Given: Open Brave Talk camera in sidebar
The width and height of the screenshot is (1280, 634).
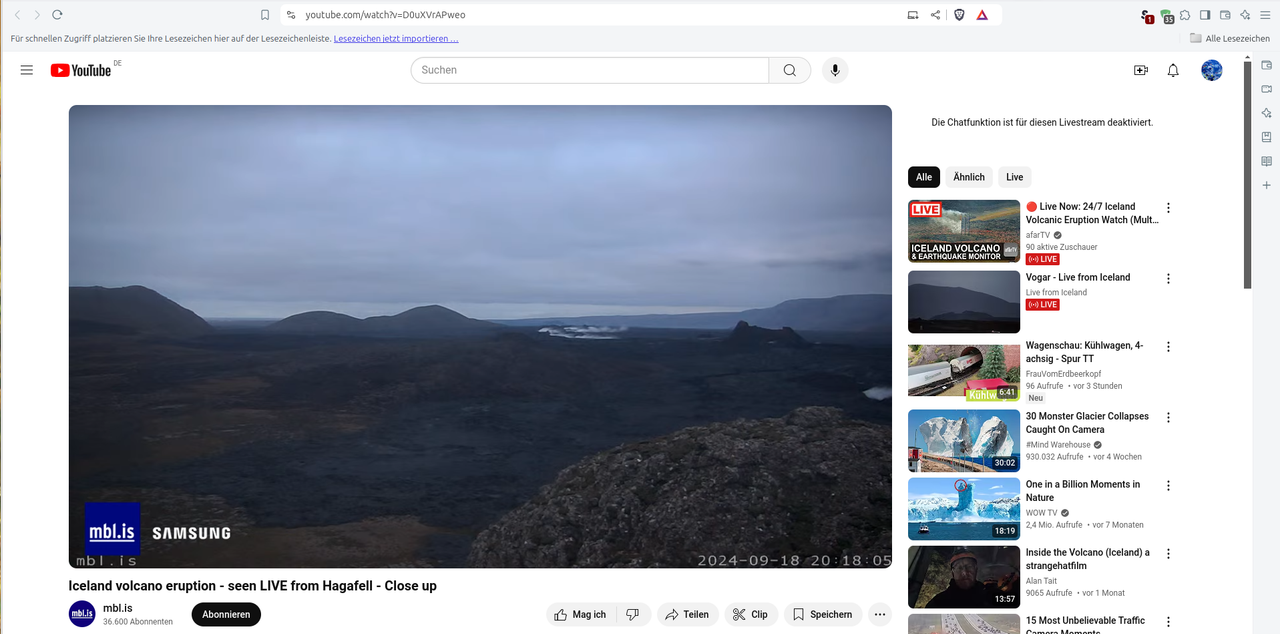Looking at the screenshot, I should click(1267, 89).
